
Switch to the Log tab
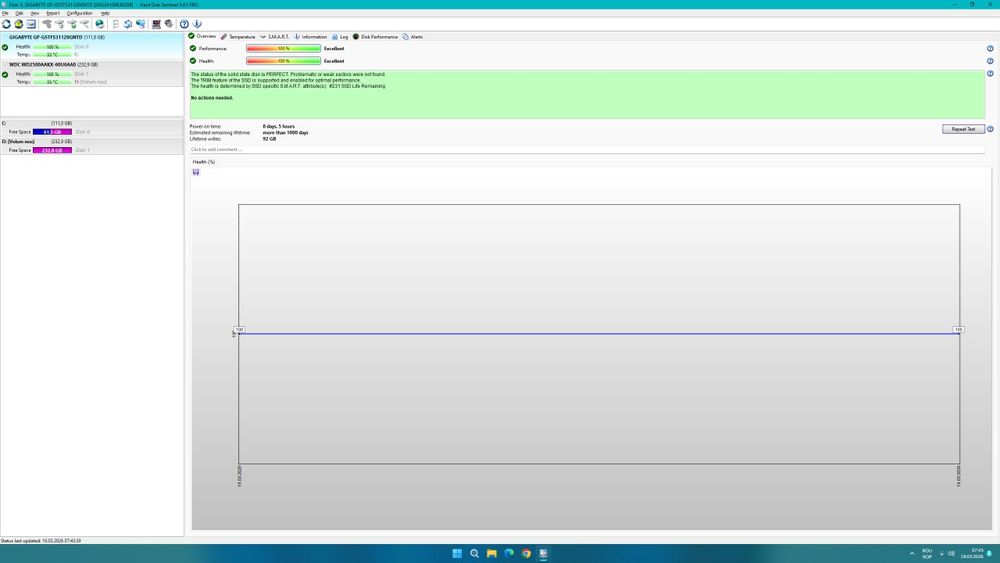[340, 37]
